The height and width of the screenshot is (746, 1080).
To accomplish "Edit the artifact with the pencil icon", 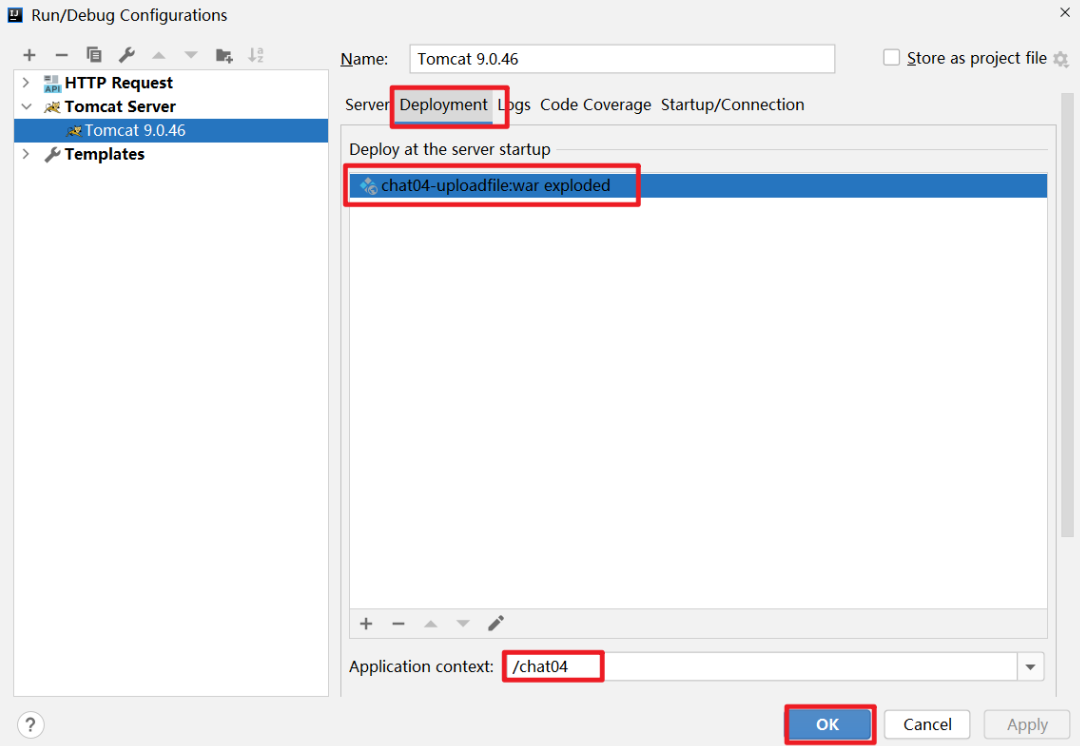I will click(x=496, y=623).
